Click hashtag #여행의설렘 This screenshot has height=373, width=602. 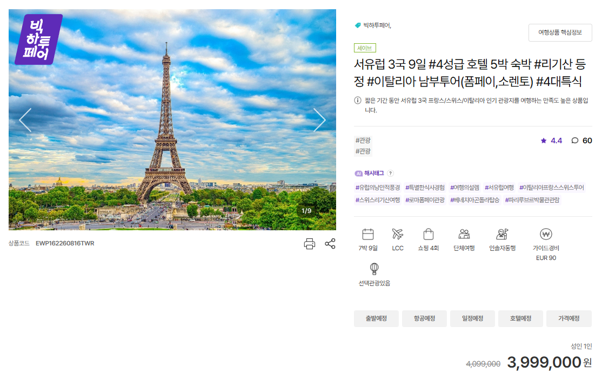pyautogui.click(x=465, y=187)
